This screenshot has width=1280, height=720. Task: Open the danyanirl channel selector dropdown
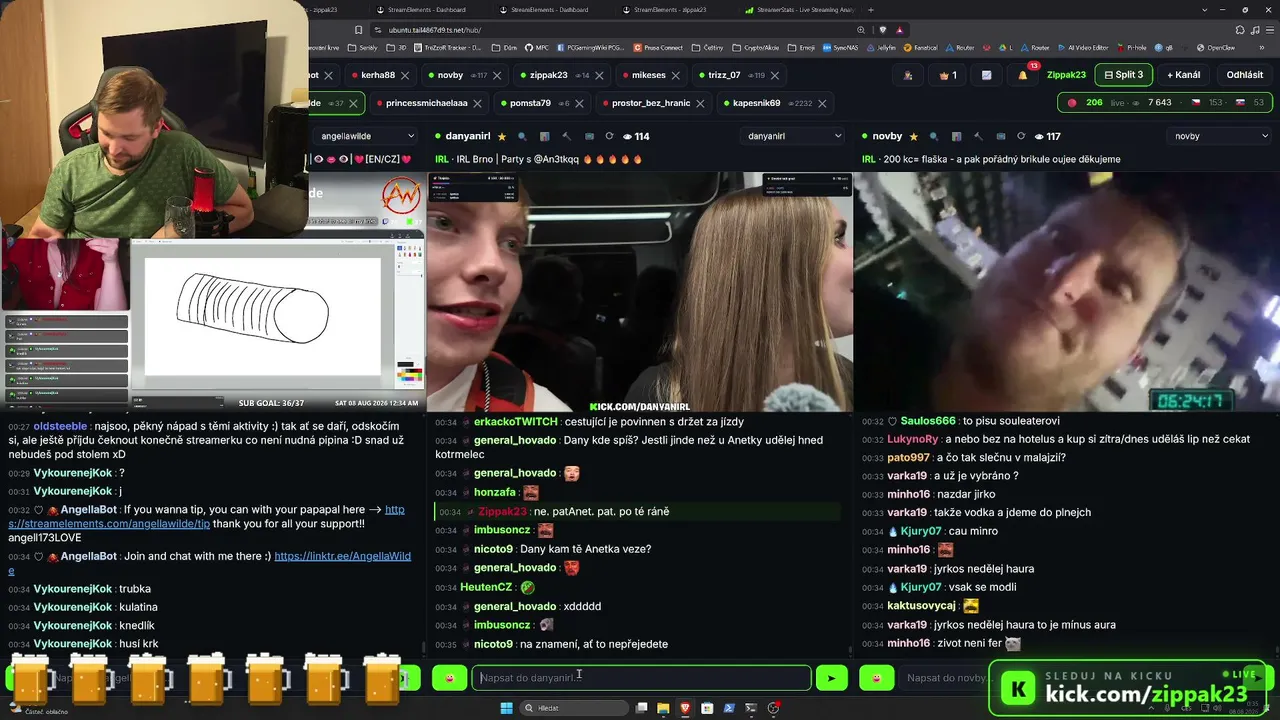click(793, 136)
